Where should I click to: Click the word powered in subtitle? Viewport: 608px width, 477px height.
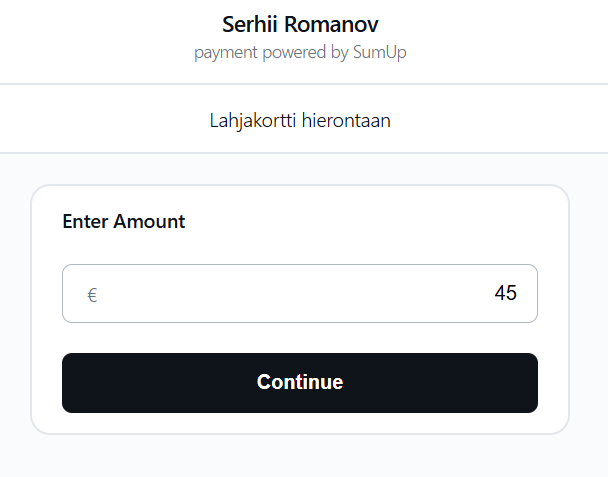[295, 52]
